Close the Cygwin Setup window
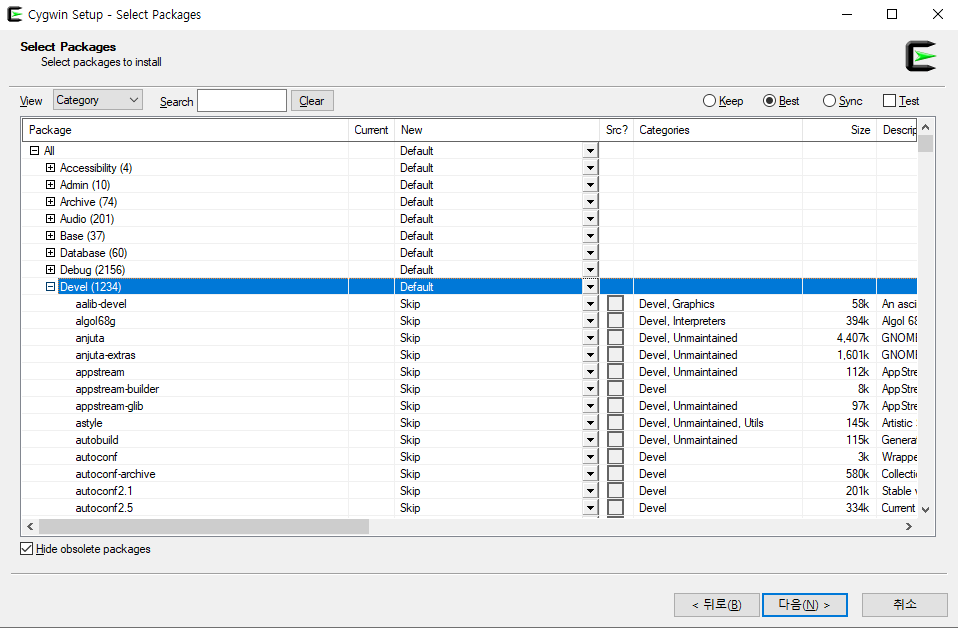This screenshot has height=628, width=958. tap(938, 14)
